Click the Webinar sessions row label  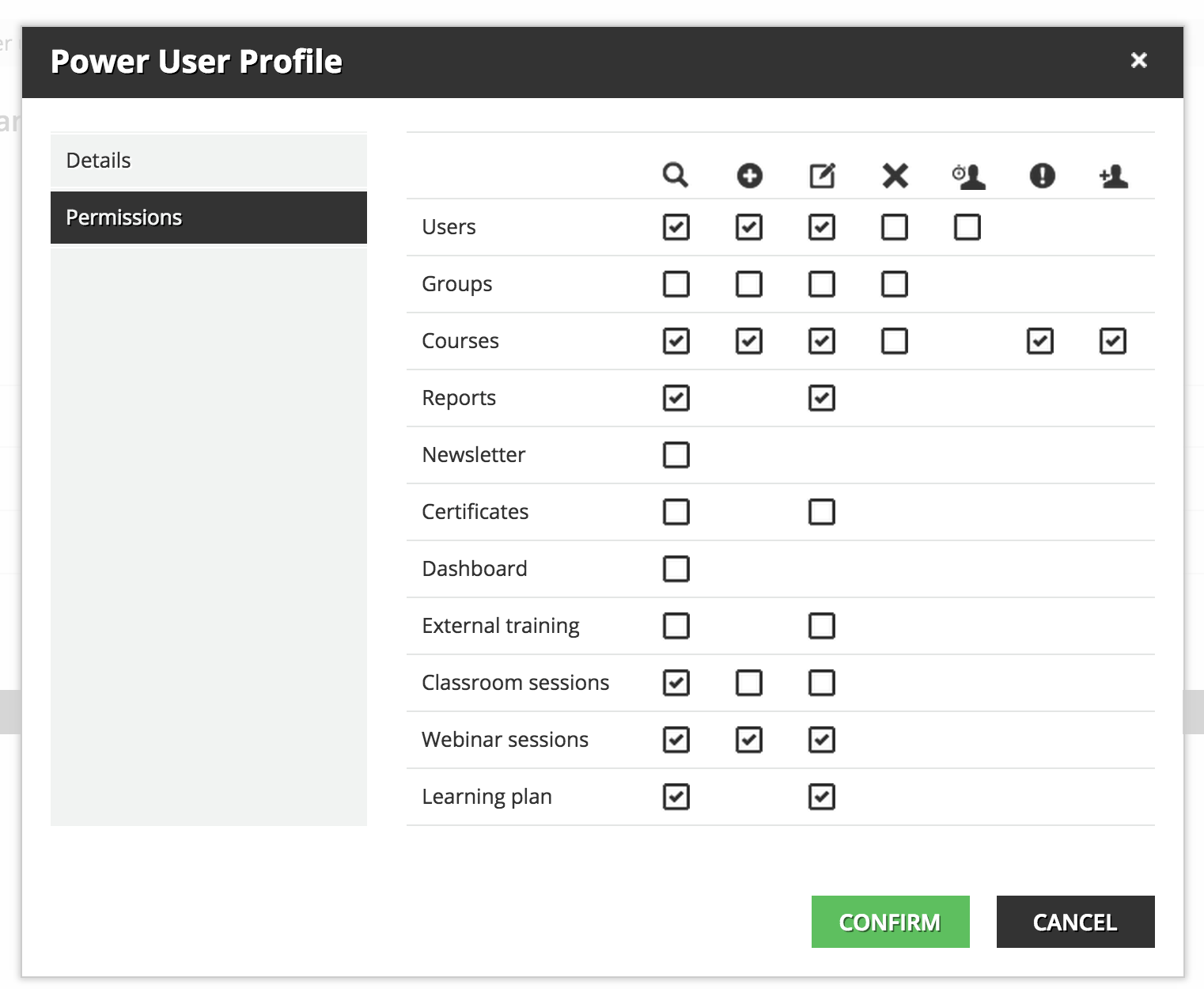tap(505, 740)
